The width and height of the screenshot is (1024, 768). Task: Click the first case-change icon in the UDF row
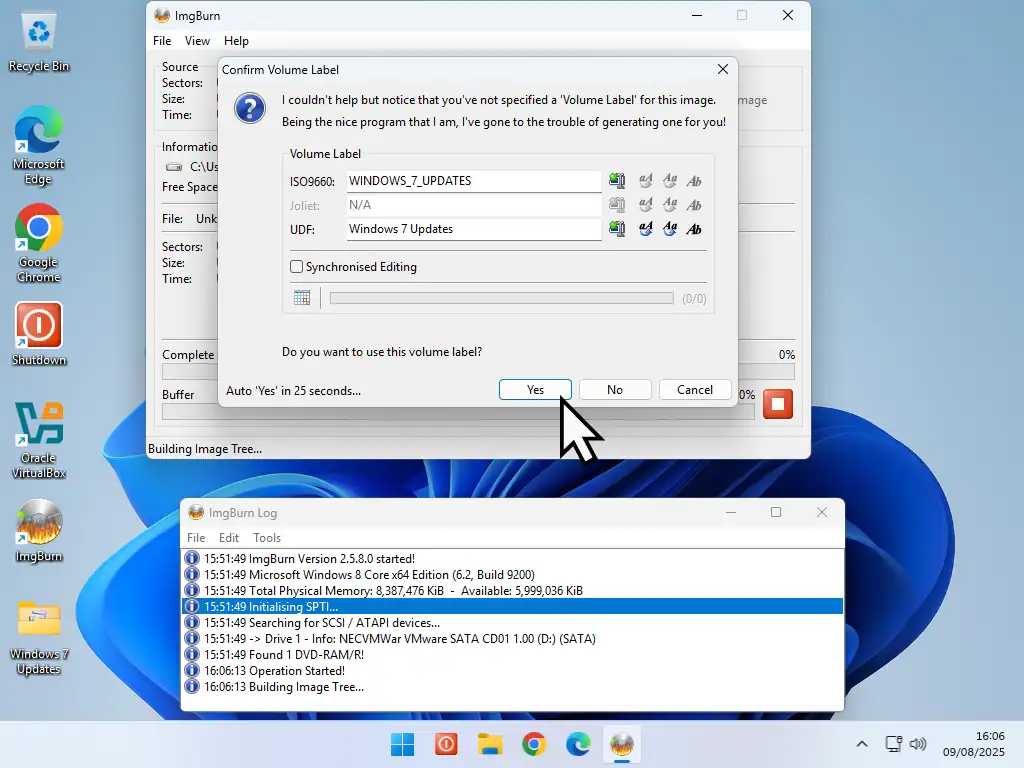[x=646, y=229]
